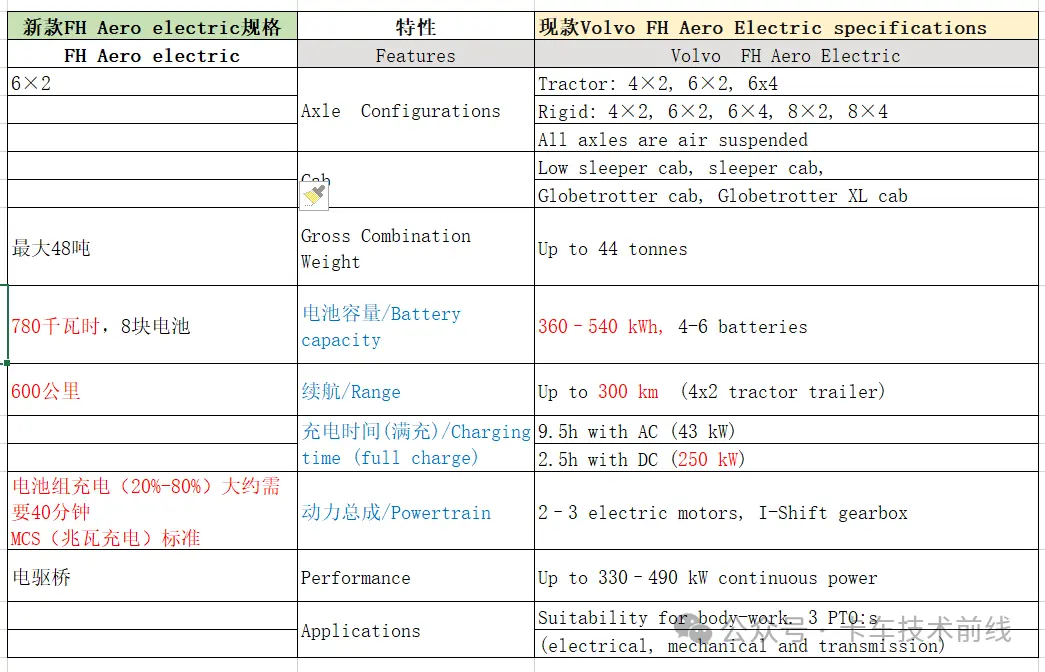Select the '特性' header cell
The height and width of the screenshot is (672, 1045).
416,27
